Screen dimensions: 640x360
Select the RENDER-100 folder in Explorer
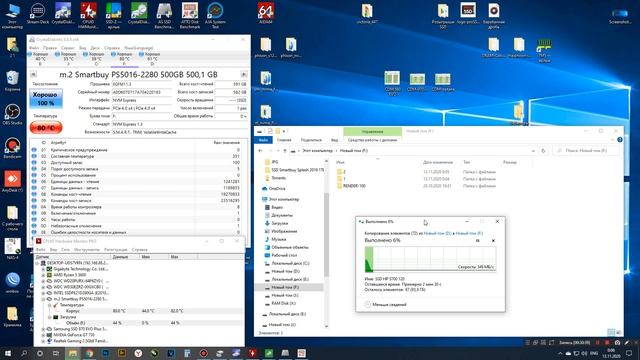click(x=351, y=186)
